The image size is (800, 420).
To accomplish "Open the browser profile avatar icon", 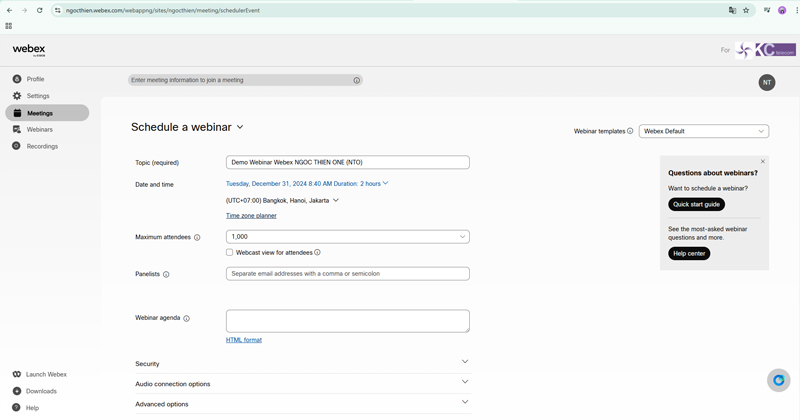I will pos(782,10).
